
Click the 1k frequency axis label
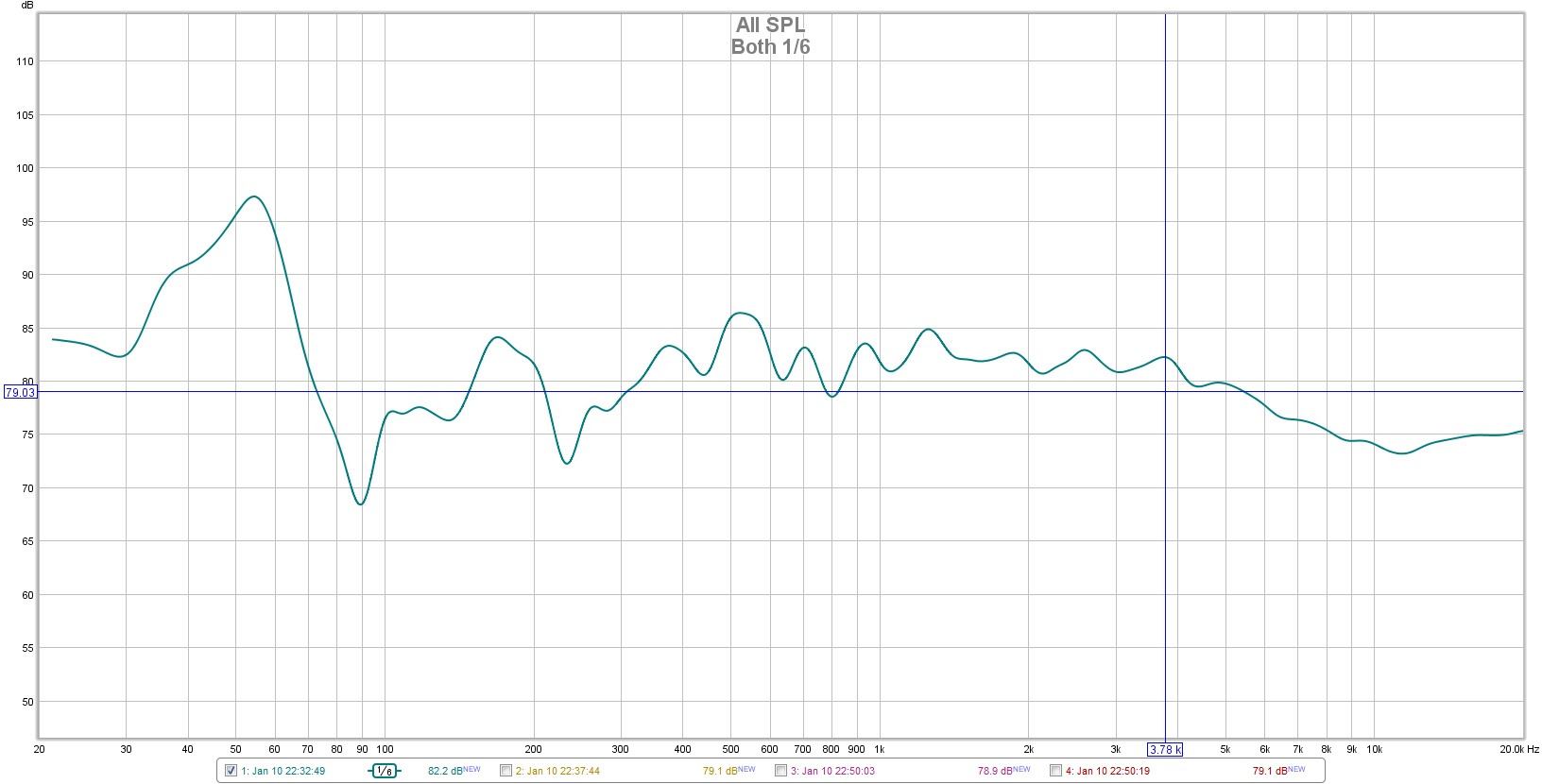click(x=879, y=749)
